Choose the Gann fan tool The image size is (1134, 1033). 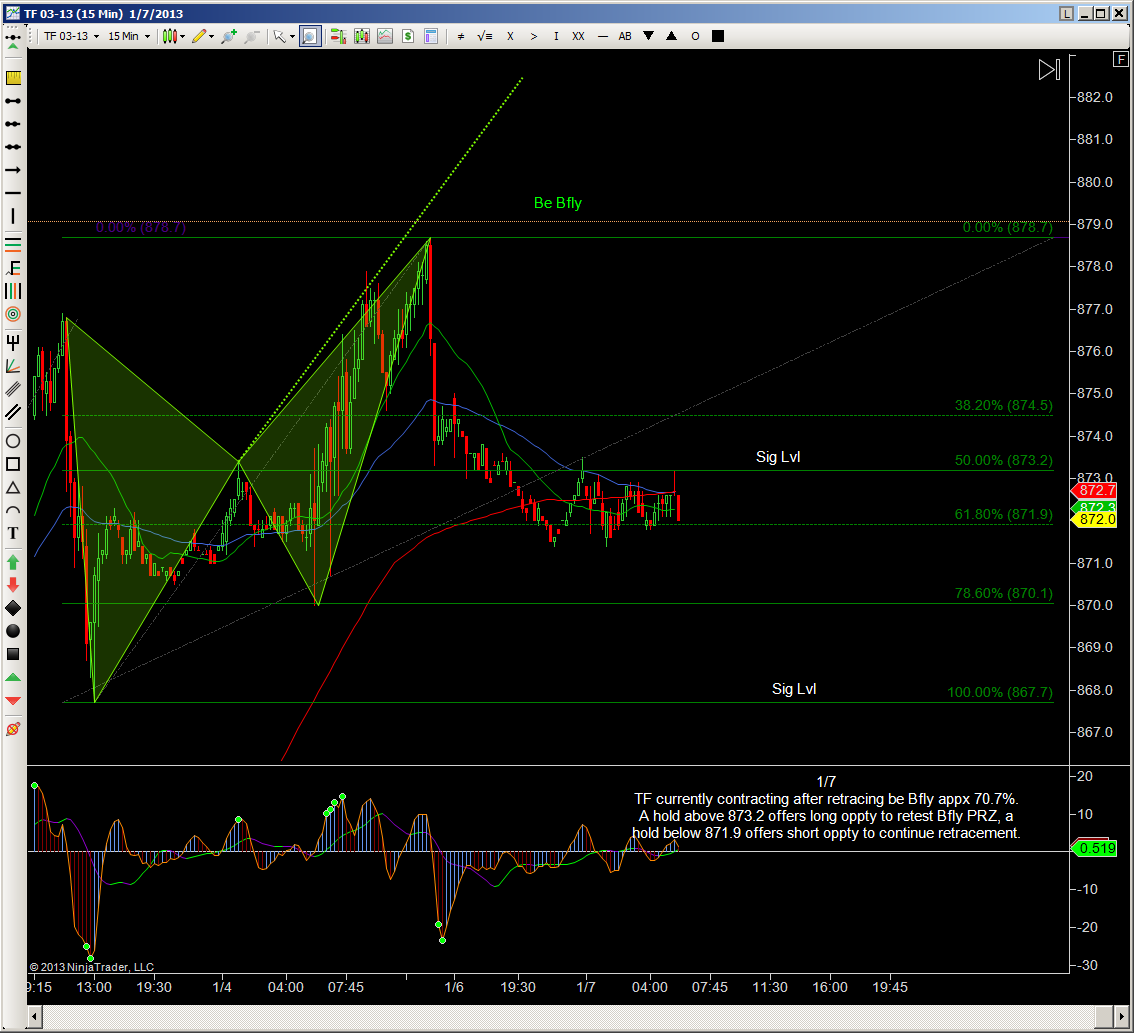(13, 366)
